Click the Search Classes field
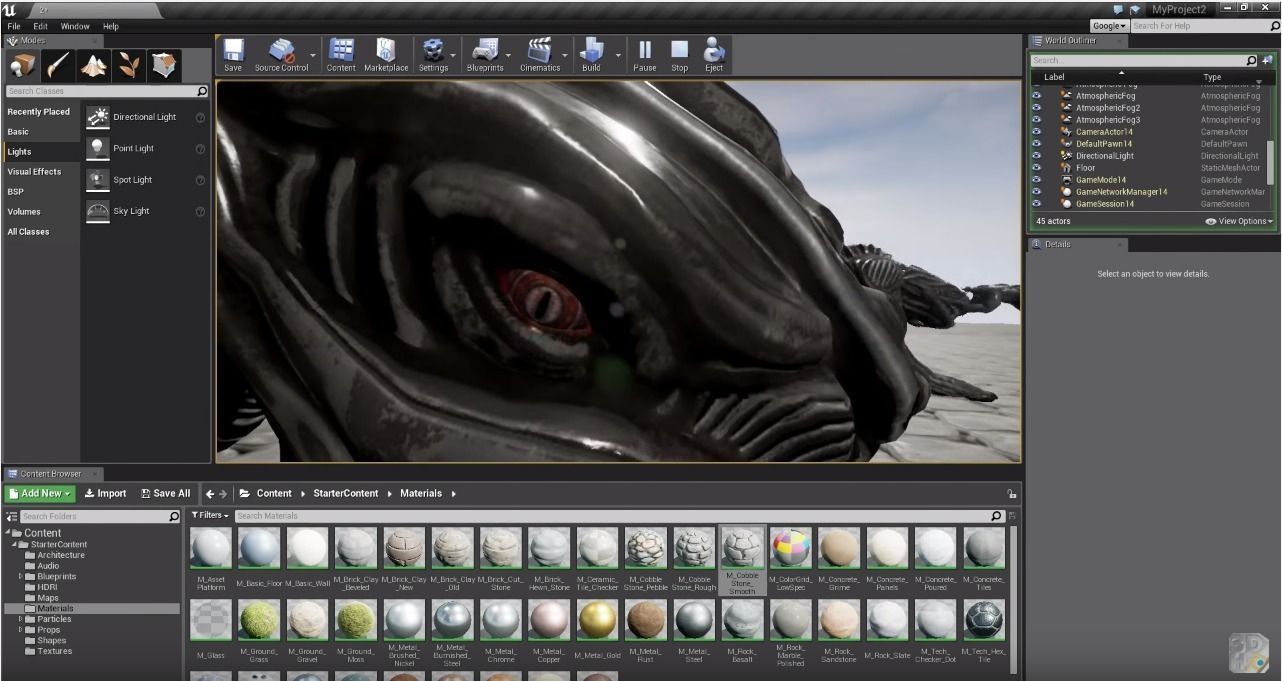Screen dimensions: 1282x681 (105, 91)
